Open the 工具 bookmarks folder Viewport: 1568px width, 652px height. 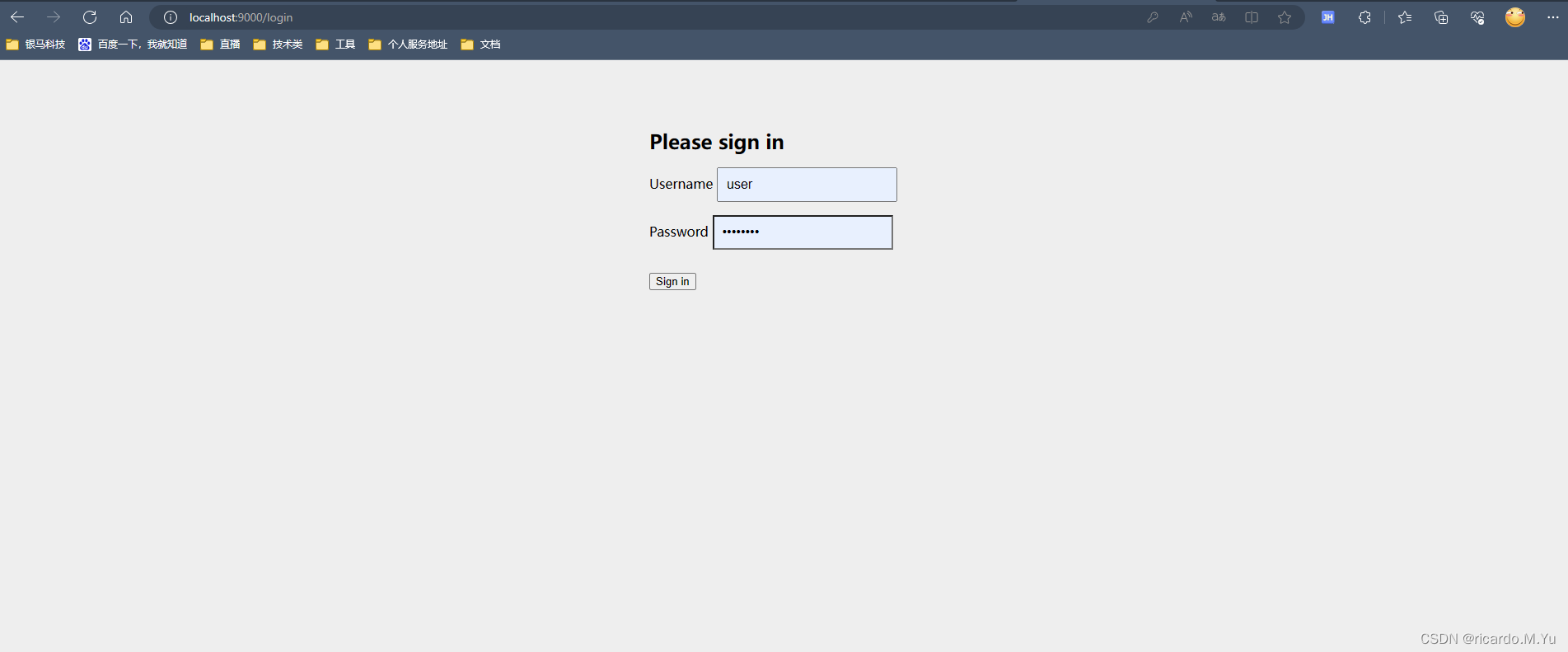tap(335, 45)
